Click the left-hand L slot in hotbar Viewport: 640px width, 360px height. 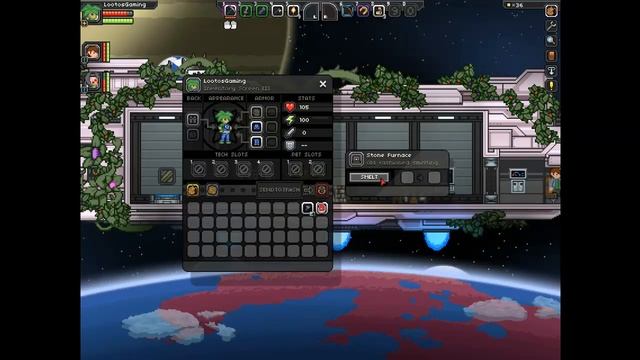[311, 11]
